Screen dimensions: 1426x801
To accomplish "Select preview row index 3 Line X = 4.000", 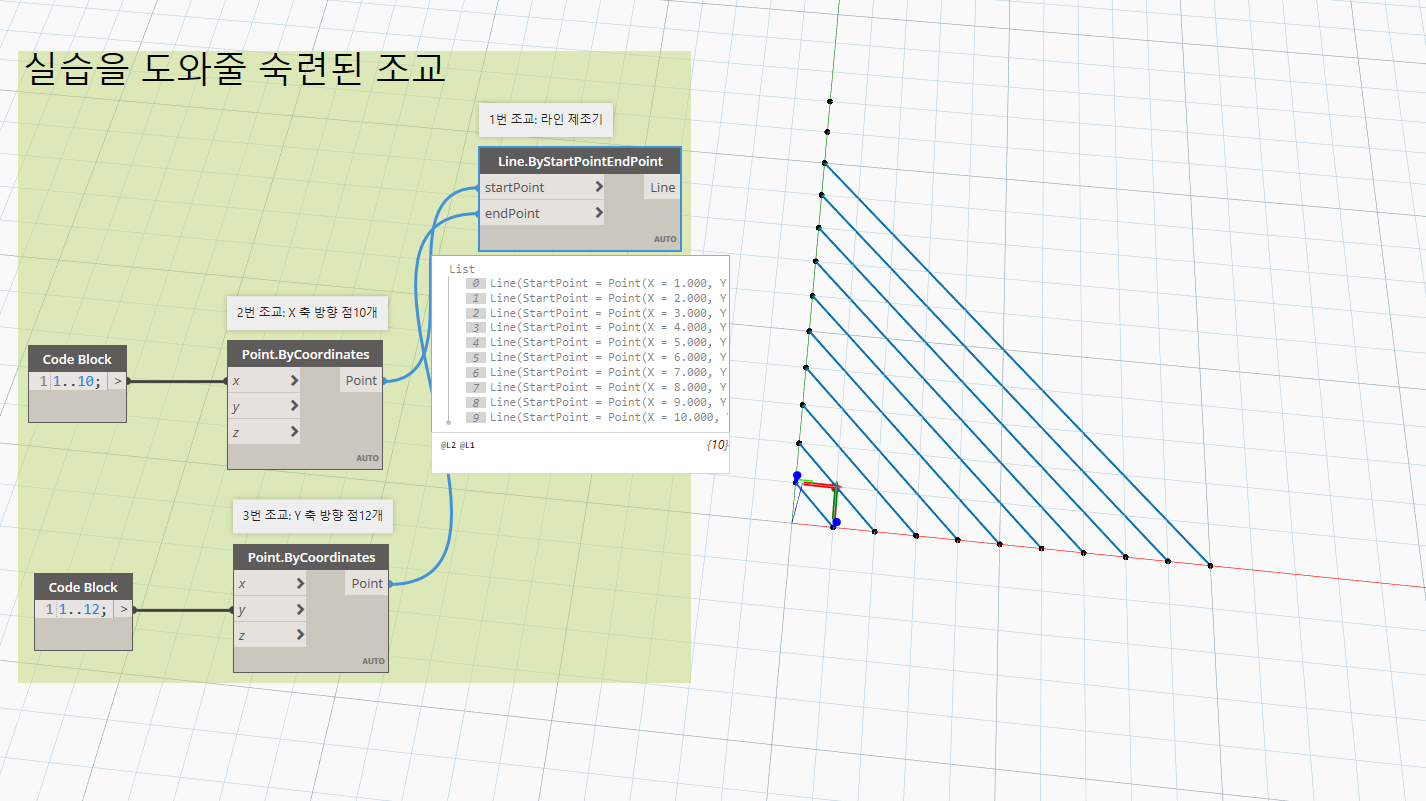I will [596, 327].
